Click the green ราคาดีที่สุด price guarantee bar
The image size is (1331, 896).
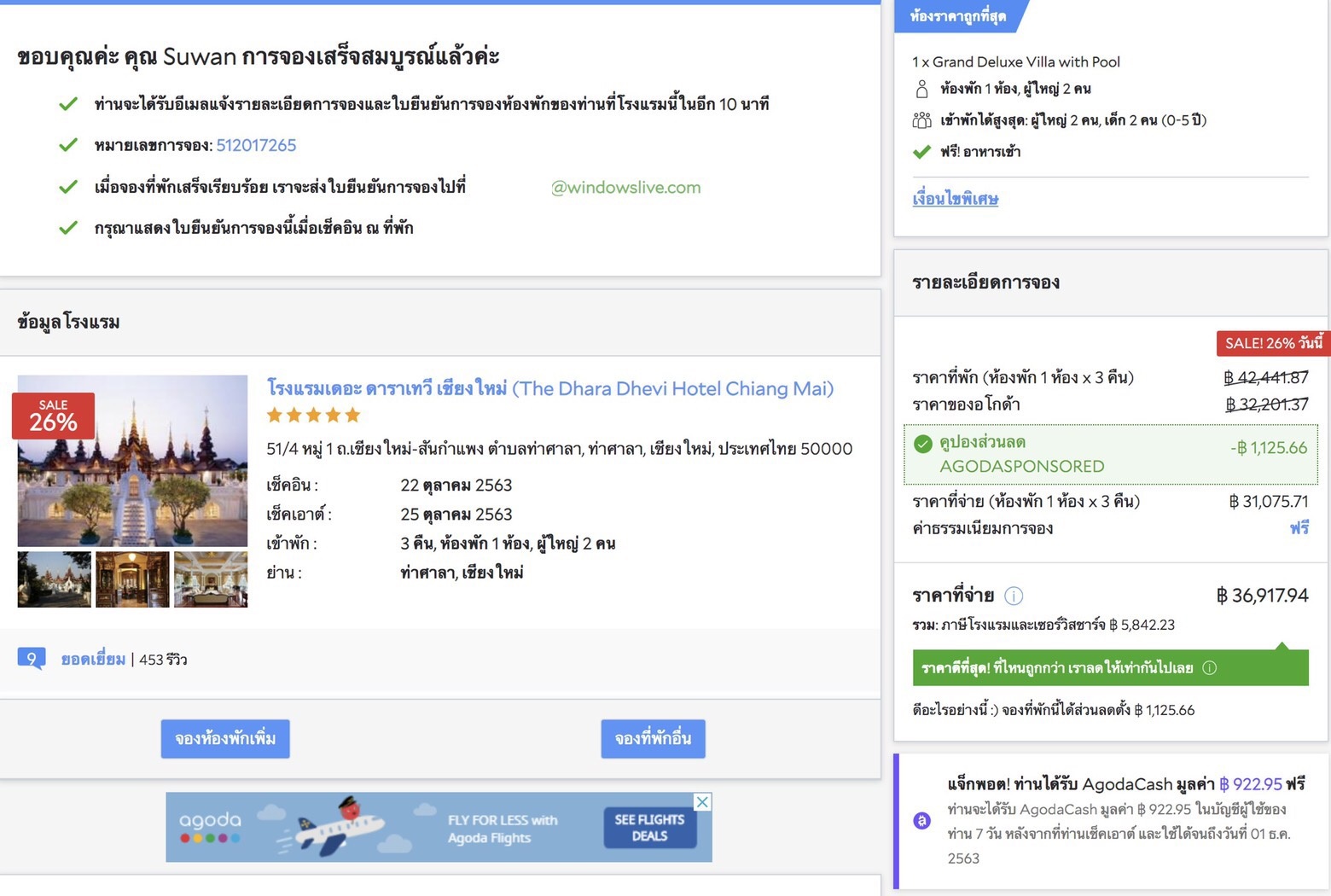(1110, 668)
